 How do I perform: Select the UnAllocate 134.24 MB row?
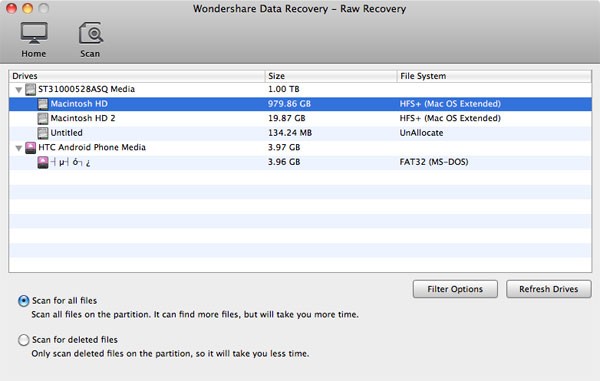[x=300, y=133]
